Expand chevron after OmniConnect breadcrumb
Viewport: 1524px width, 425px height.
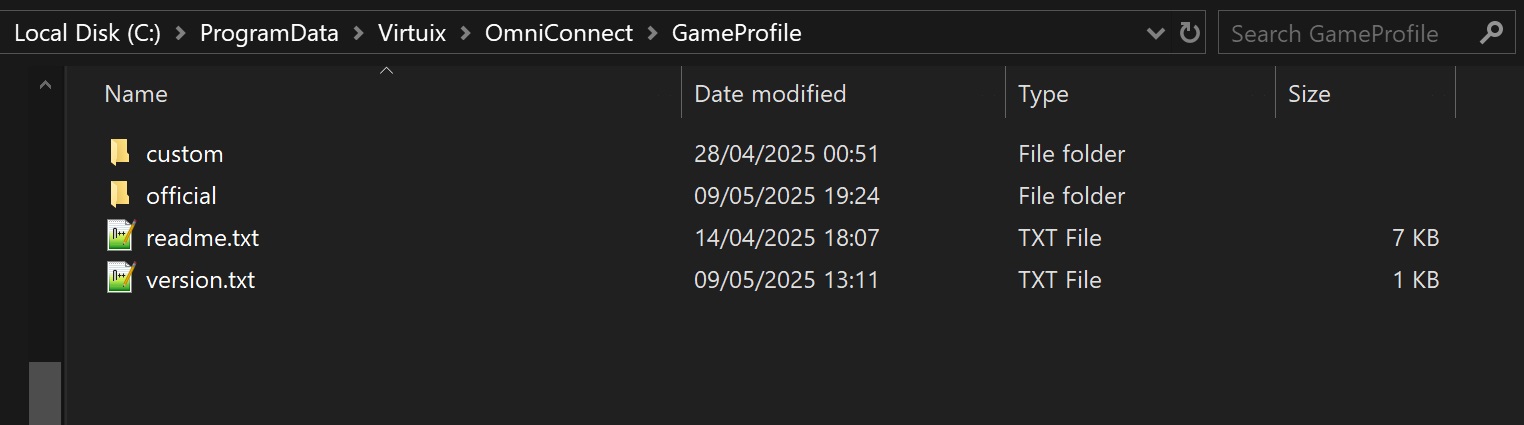[x=652, y=33]
